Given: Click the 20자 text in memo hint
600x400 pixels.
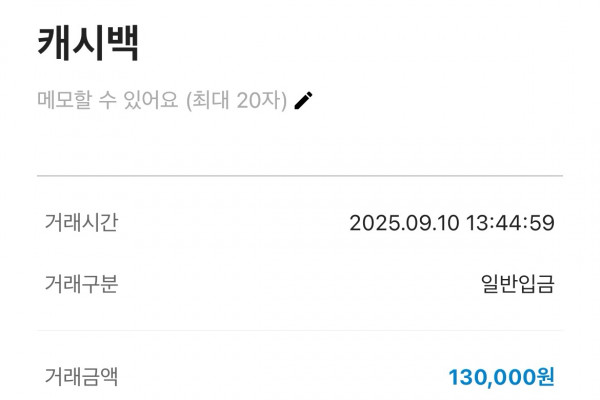Looking at the screenshot, I should pyautogui.click(x=259, y=100).
